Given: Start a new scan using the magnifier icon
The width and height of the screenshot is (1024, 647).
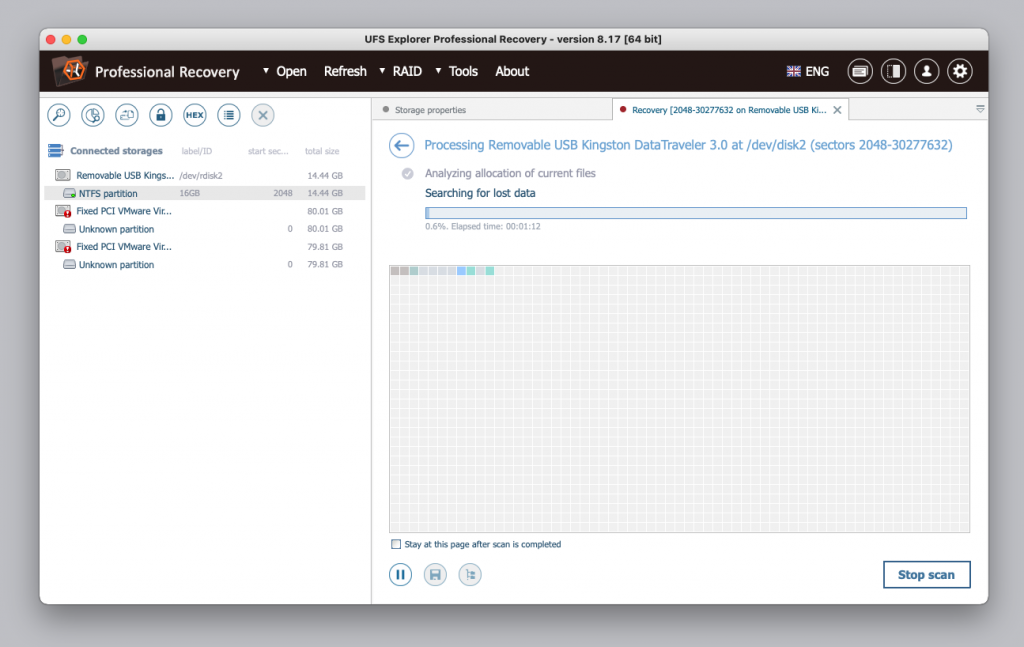Looking at the screenshot, I should (58, 115).
